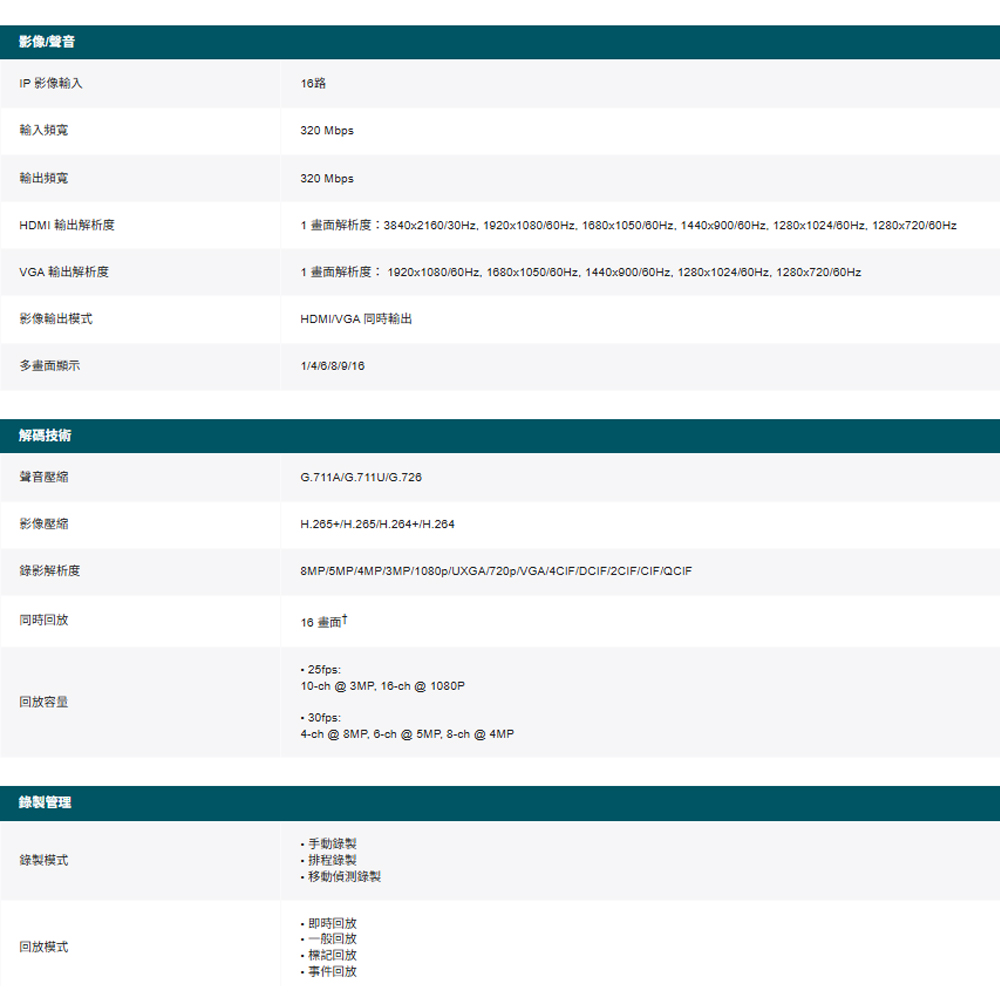
Task: Select the 多畫面顯示 1/4/6/8/9/16 value
Action: click(x=333, y=366)
